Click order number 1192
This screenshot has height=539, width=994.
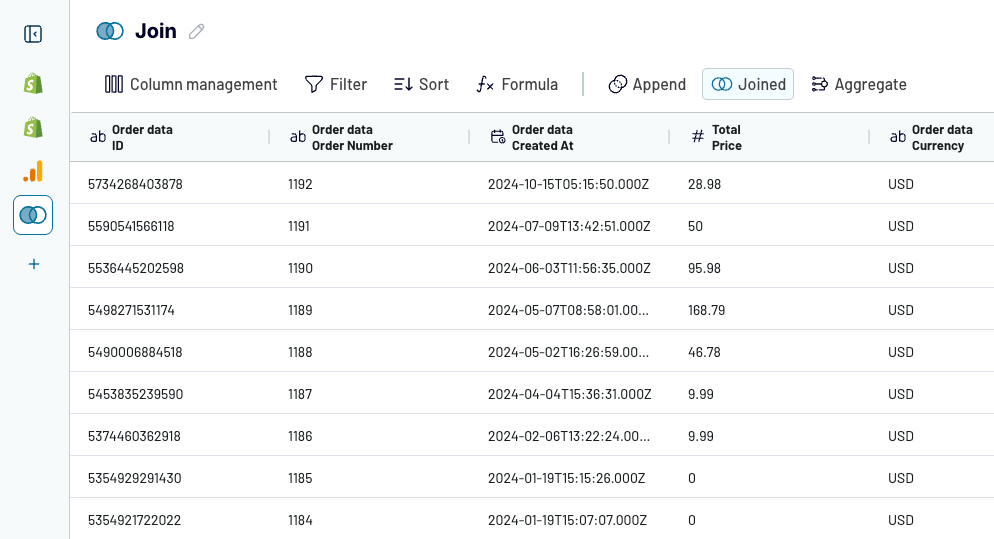300,184
